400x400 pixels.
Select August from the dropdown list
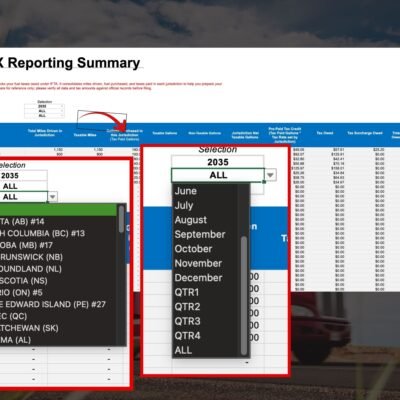pos(191,220)
